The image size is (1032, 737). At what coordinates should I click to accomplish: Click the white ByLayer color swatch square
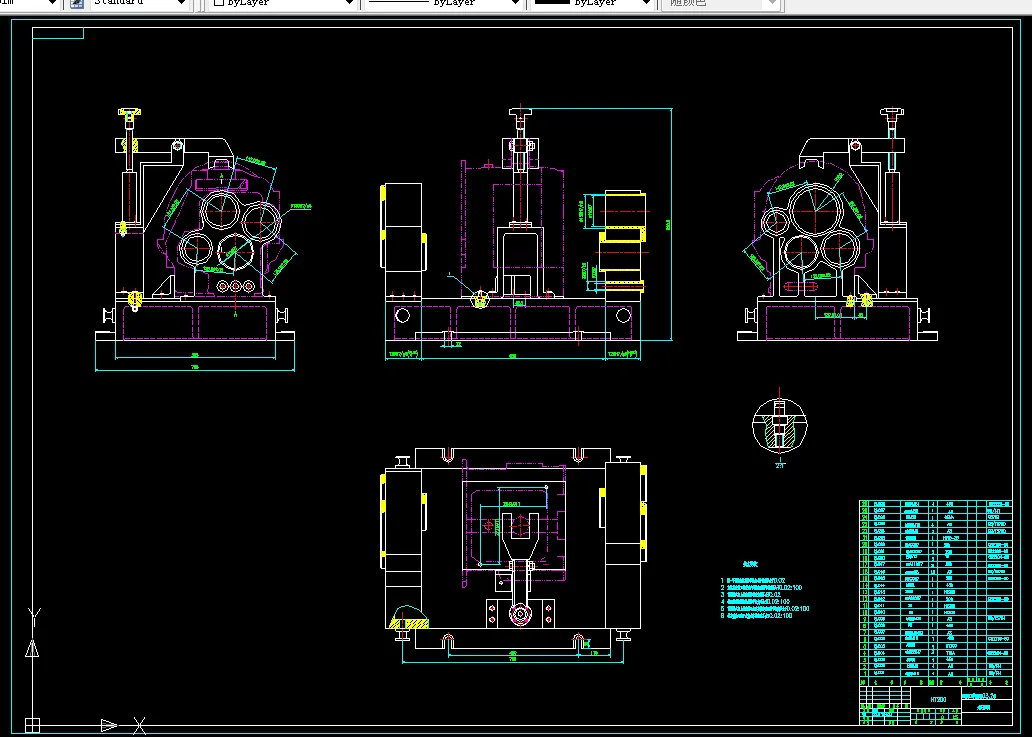click(219, 3)
